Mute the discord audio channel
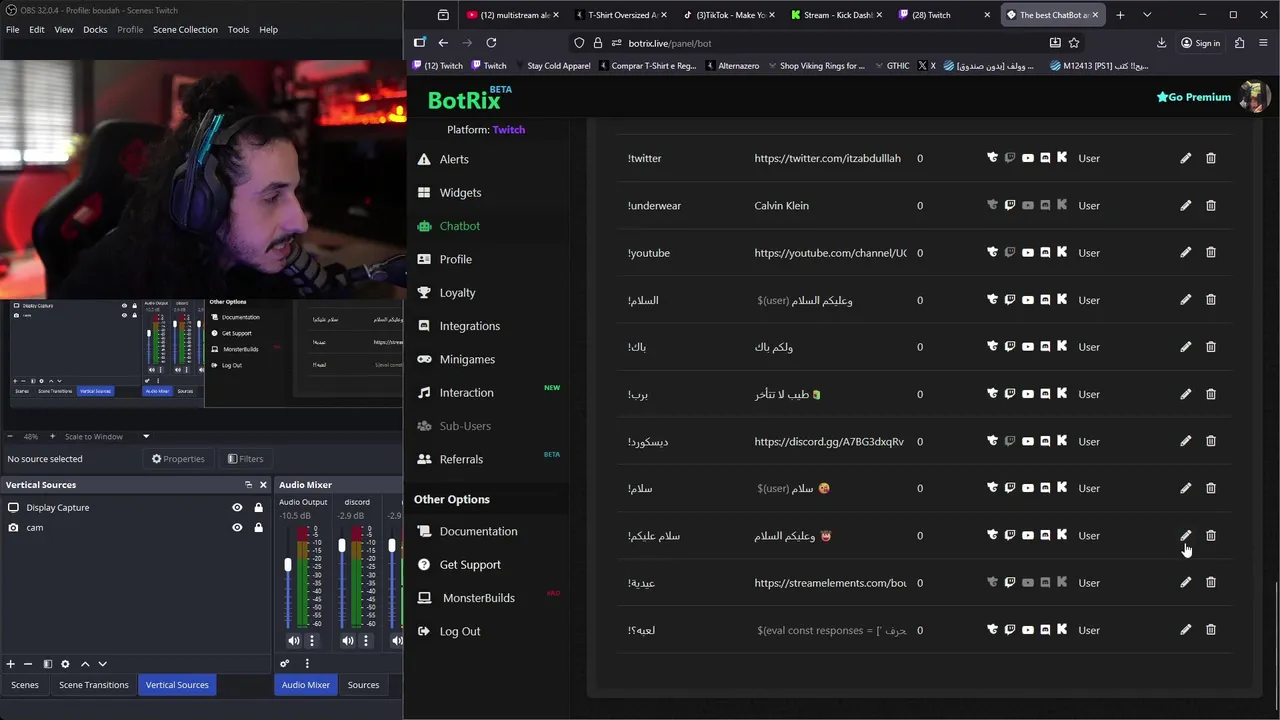This screenshot has width=1280, height=720. pos(347,640)
